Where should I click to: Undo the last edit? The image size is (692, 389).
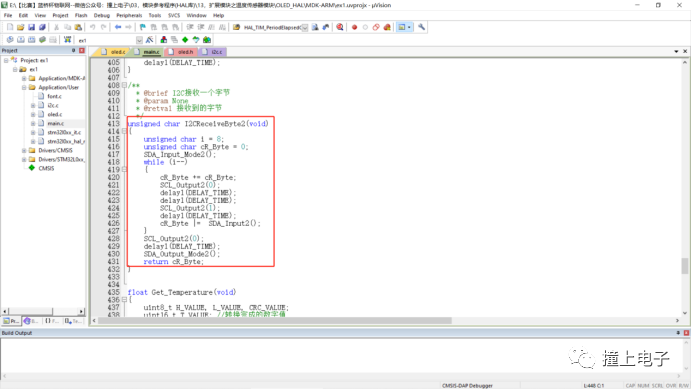tap(93, 27)
